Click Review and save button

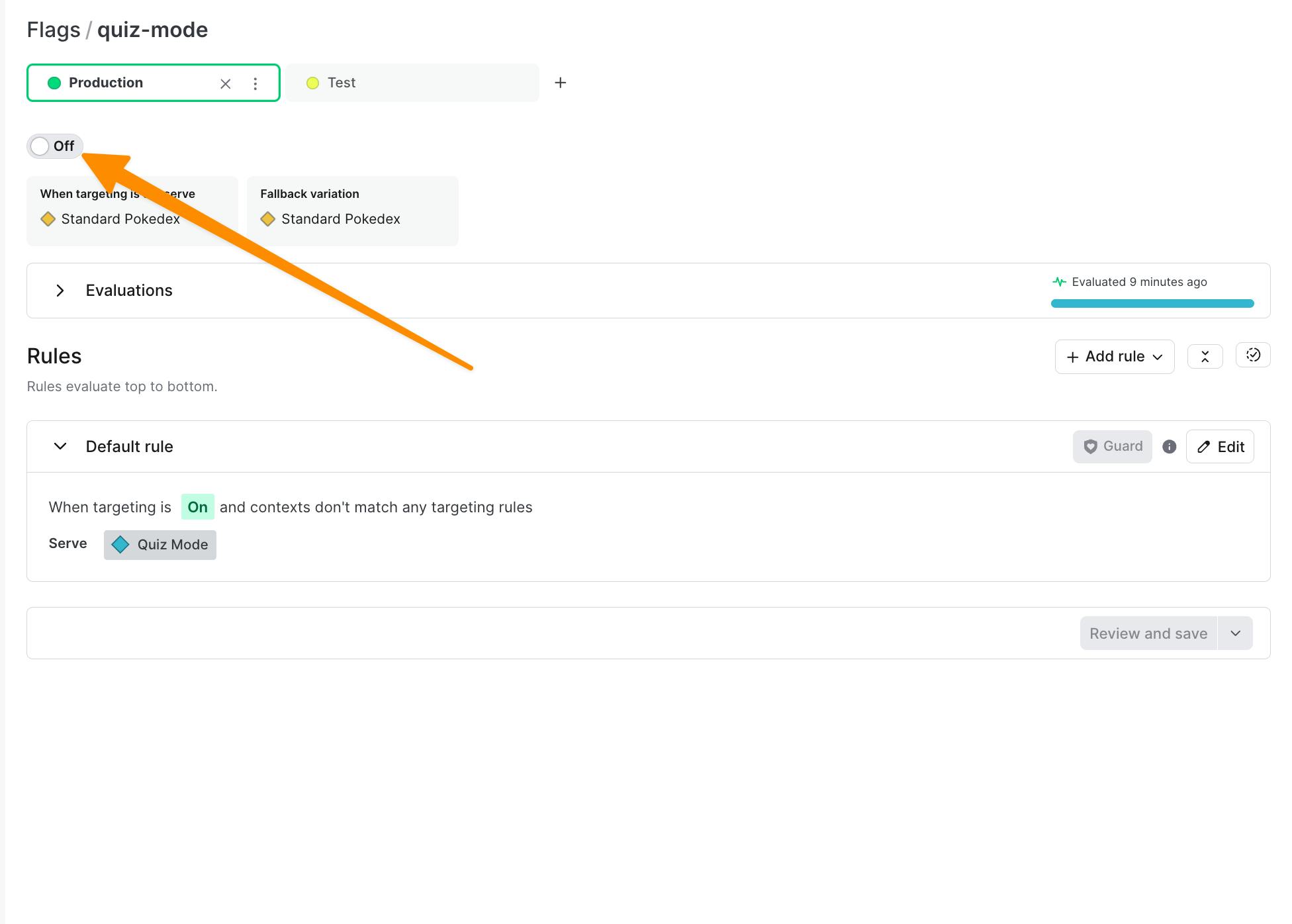[1148, 633]
